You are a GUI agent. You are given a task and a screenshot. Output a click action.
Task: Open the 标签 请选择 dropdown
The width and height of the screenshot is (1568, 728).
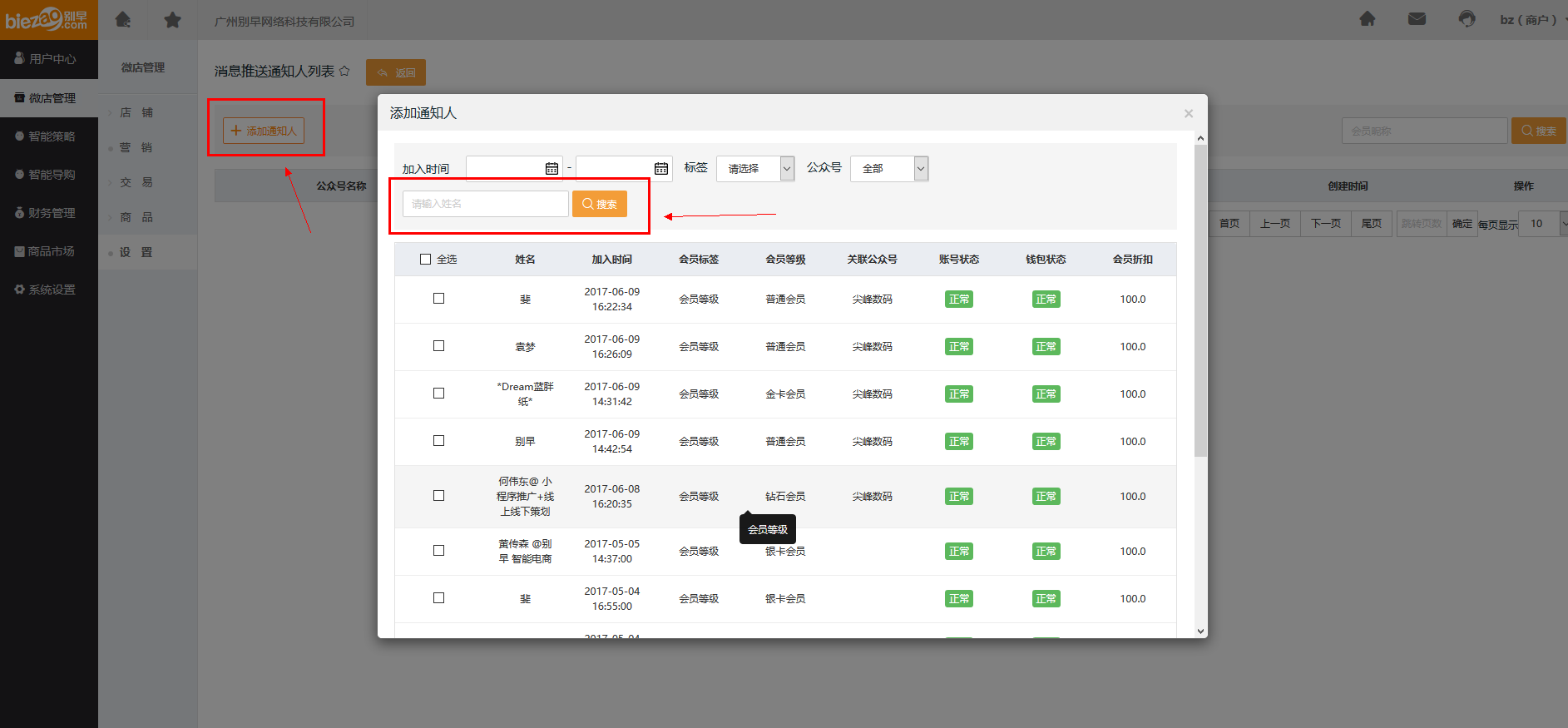pyautogui.click(x=754, y=169)
